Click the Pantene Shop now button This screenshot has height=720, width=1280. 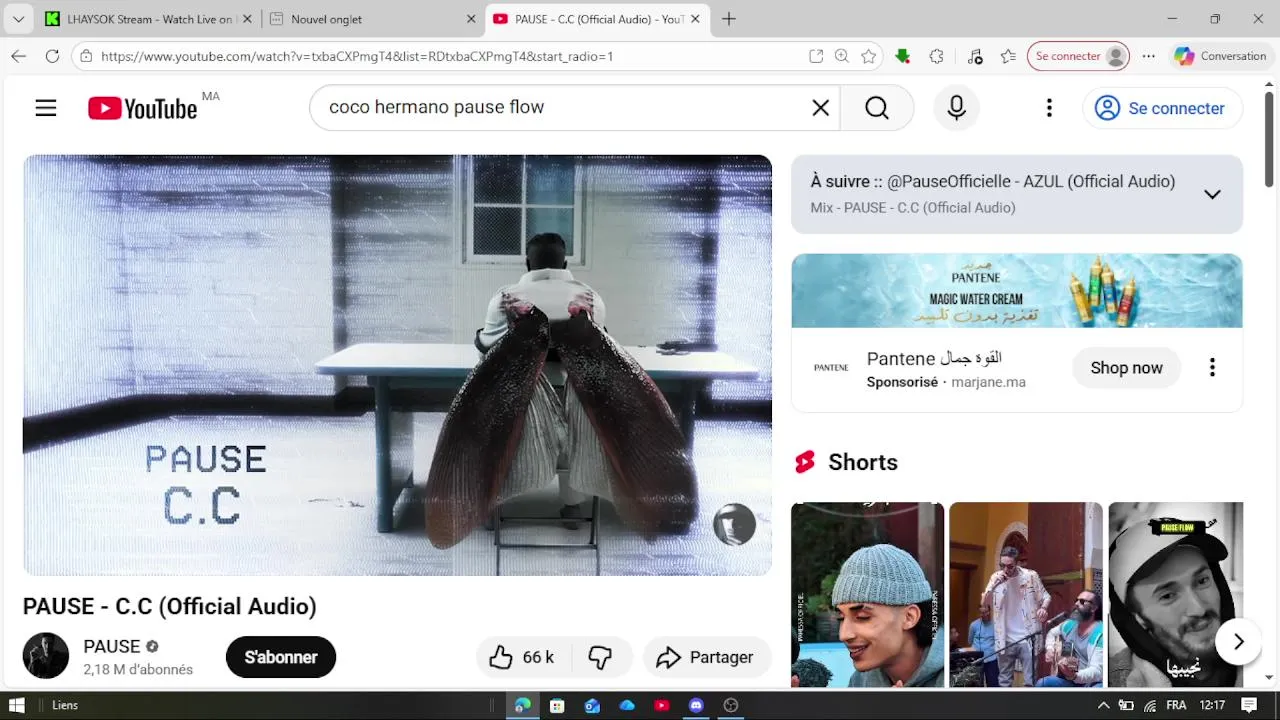click(1126, 368)
